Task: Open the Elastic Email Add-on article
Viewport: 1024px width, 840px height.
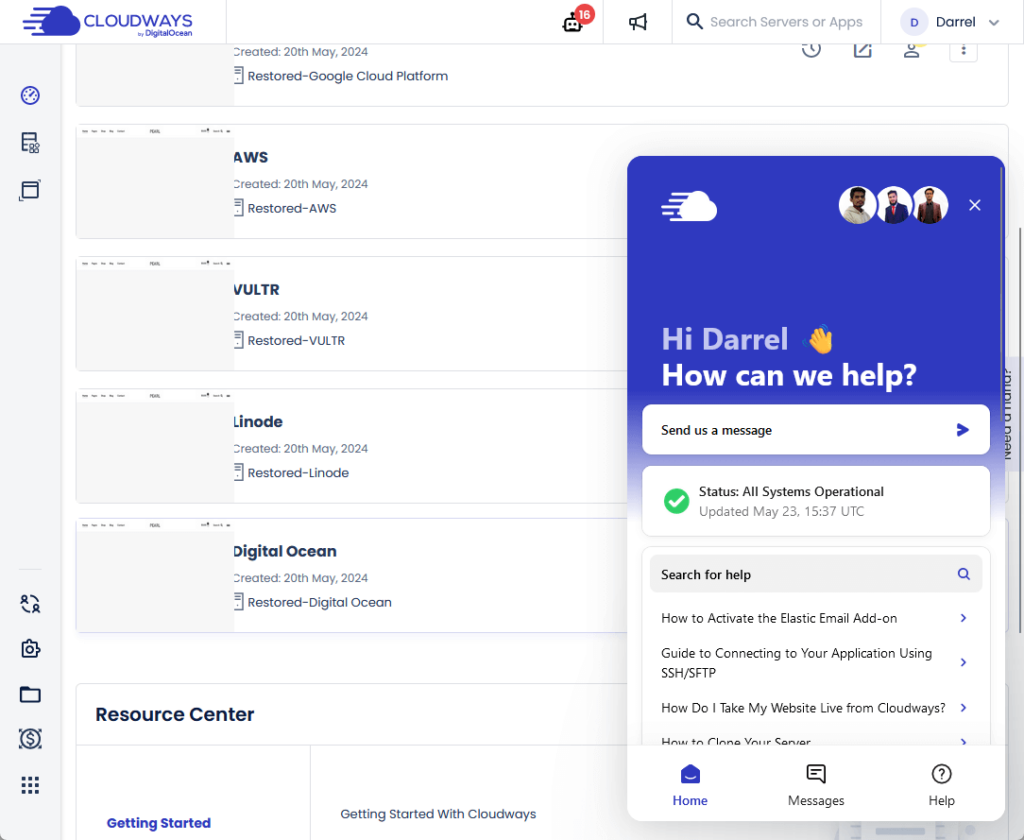Action: click(779, 618)
